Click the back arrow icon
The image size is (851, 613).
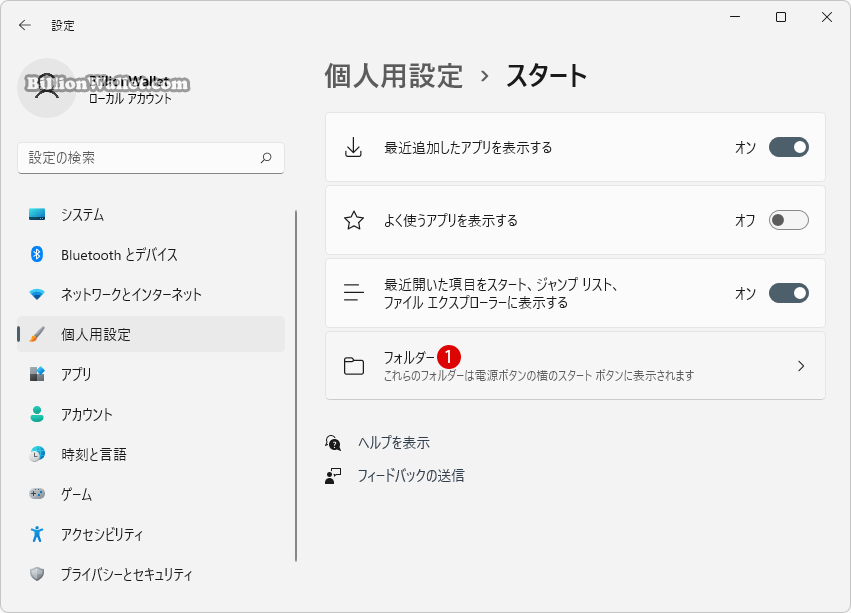pos(24,25)
